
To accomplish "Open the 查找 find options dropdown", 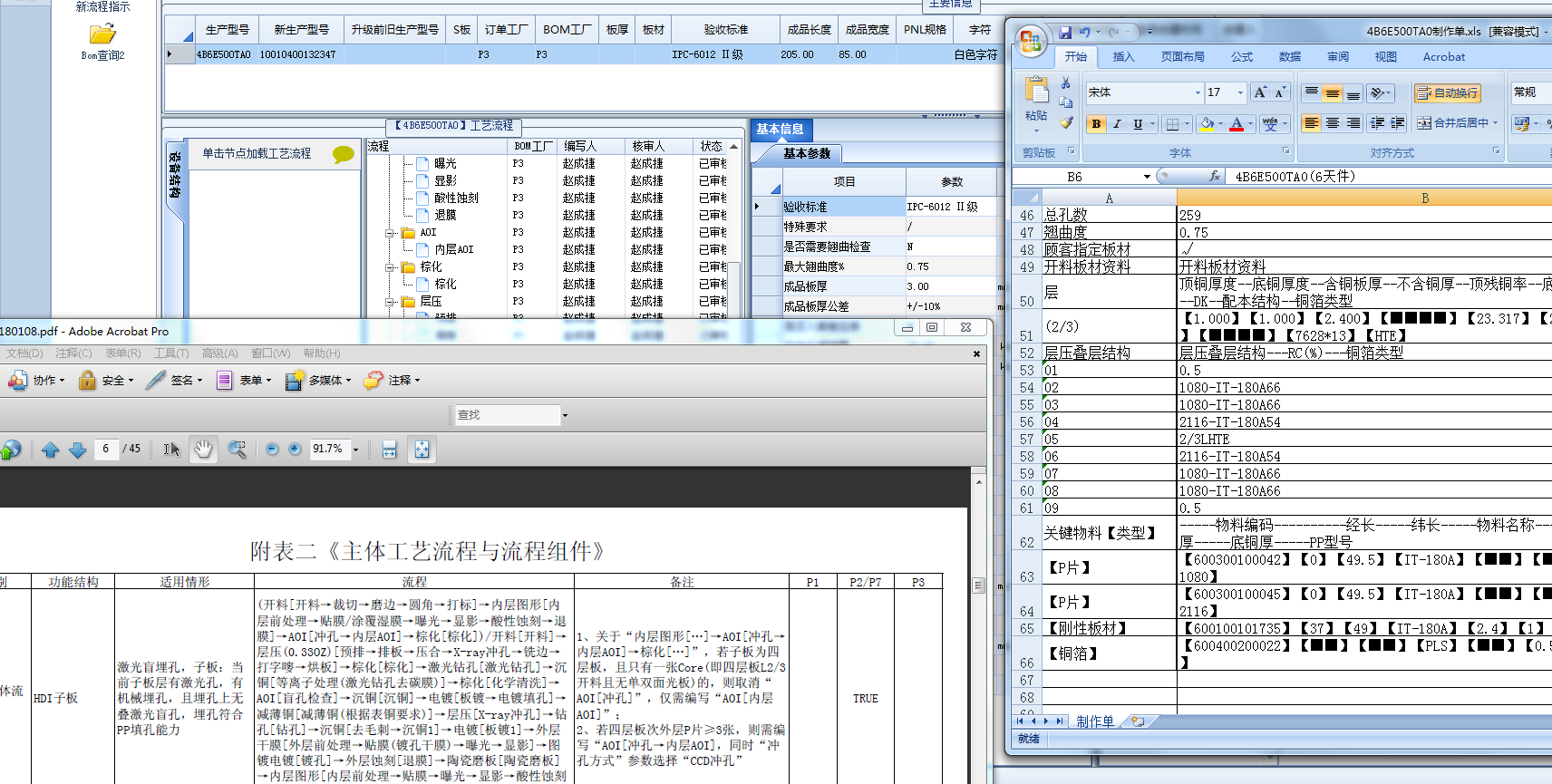I will [565, 415].
